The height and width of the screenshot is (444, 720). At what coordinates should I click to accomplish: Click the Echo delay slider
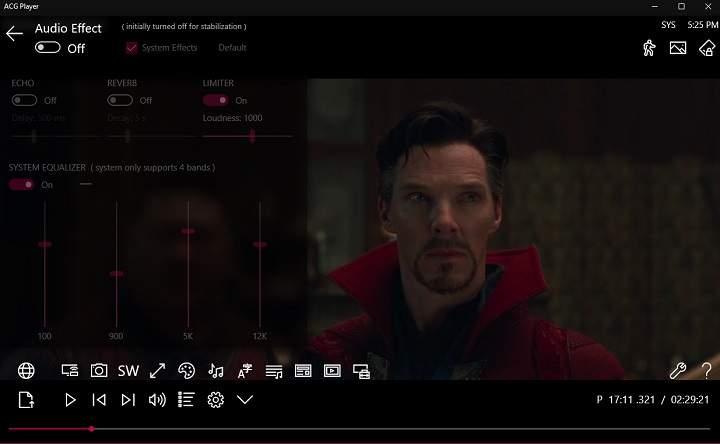tap(56, 136)
